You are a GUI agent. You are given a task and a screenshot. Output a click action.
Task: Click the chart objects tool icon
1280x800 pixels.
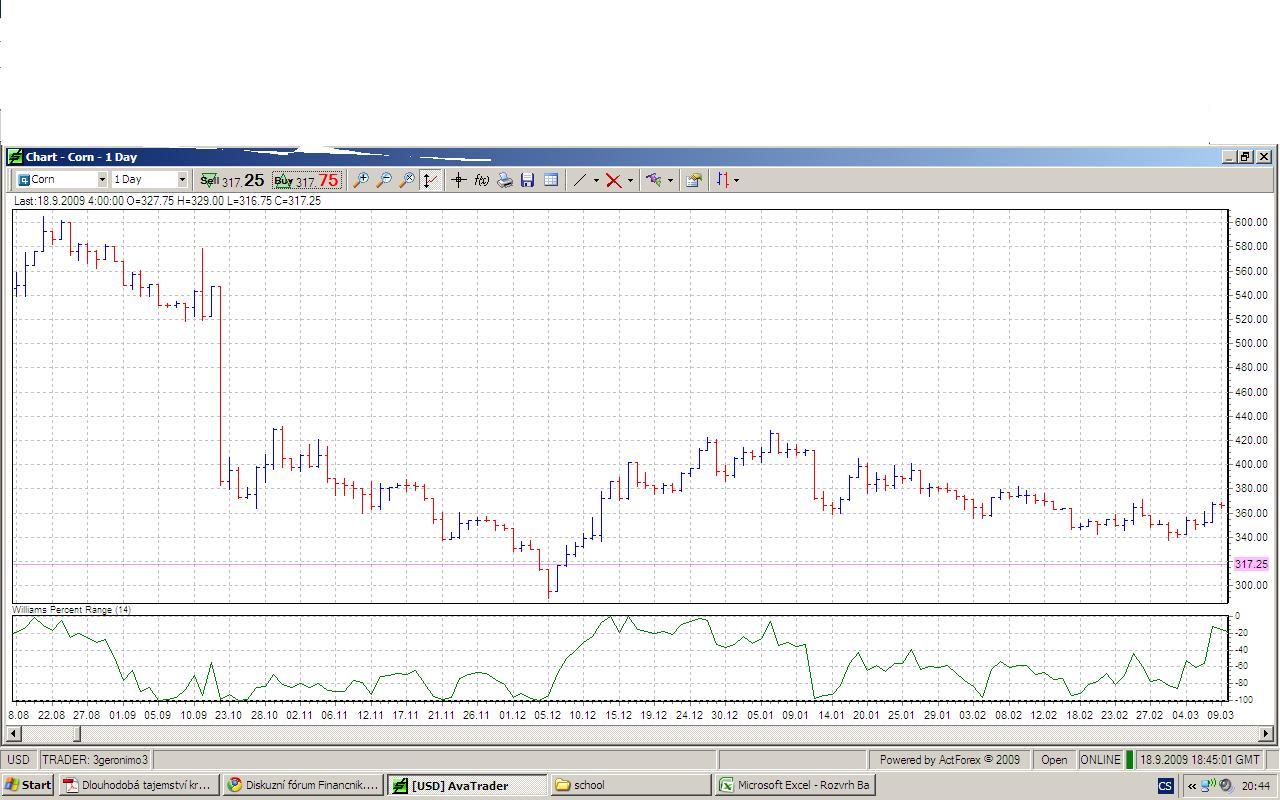point(653,180)
